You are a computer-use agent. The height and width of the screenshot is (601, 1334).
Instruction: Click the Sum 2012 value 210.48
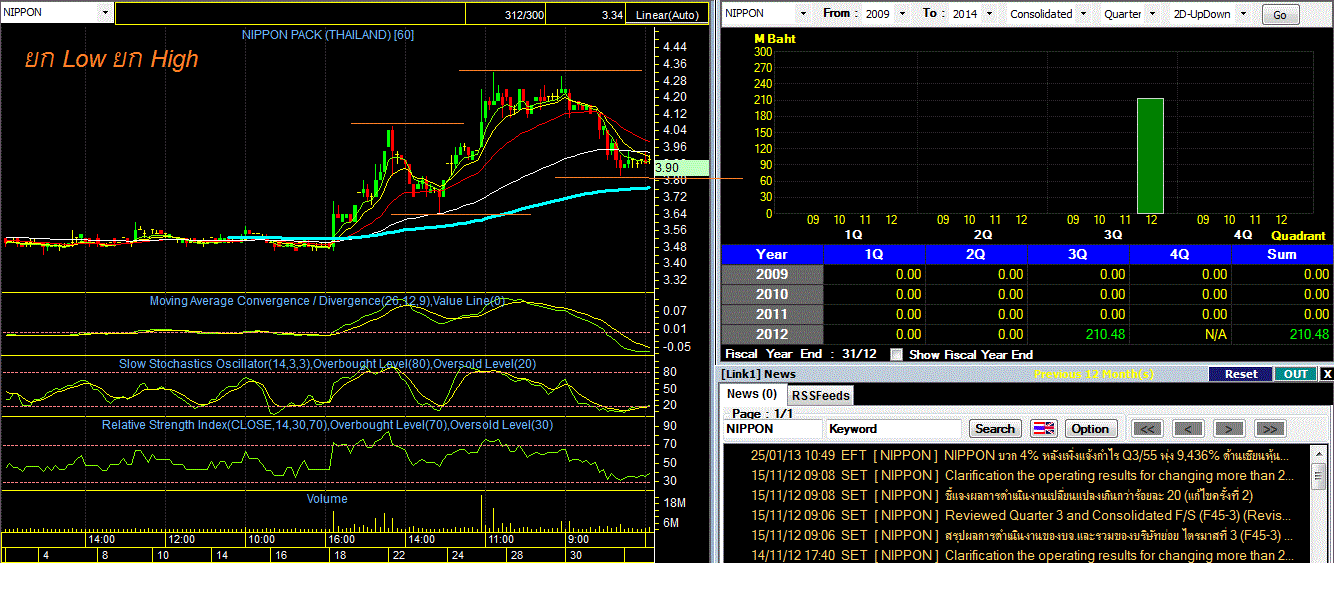click(1308, 334)
